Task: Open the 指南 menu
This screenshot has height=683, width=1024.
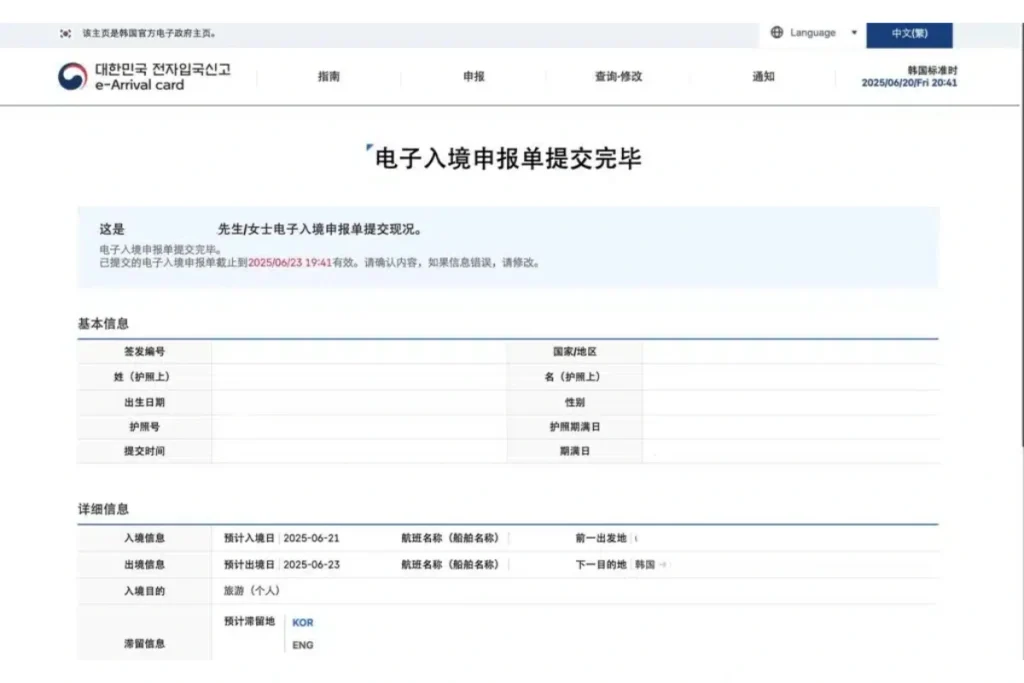Action: coord(330,77)
